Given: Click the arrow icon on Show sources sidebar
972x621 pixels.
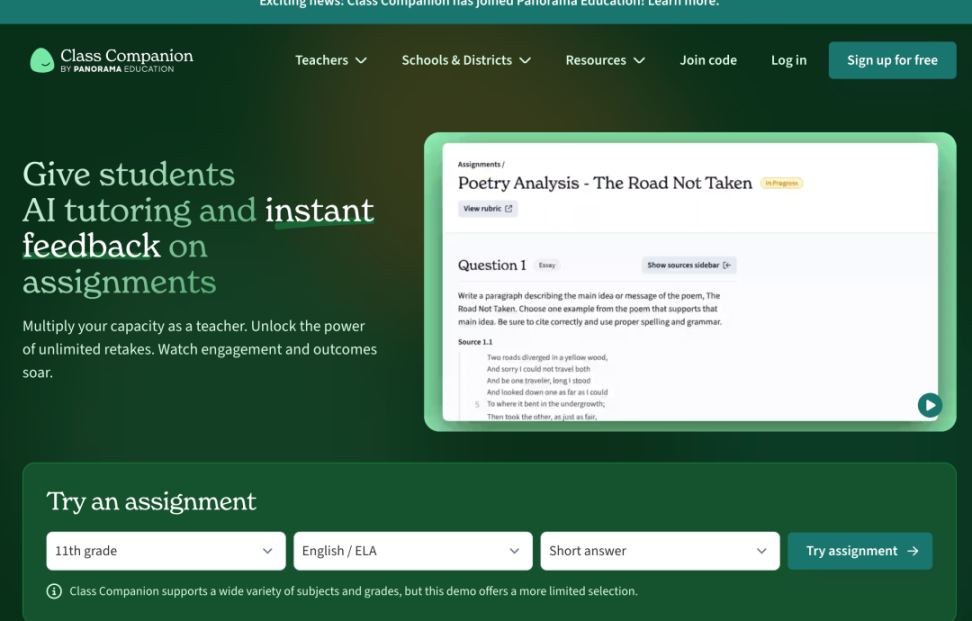Looking at the screenshot, I should point(727,265).
